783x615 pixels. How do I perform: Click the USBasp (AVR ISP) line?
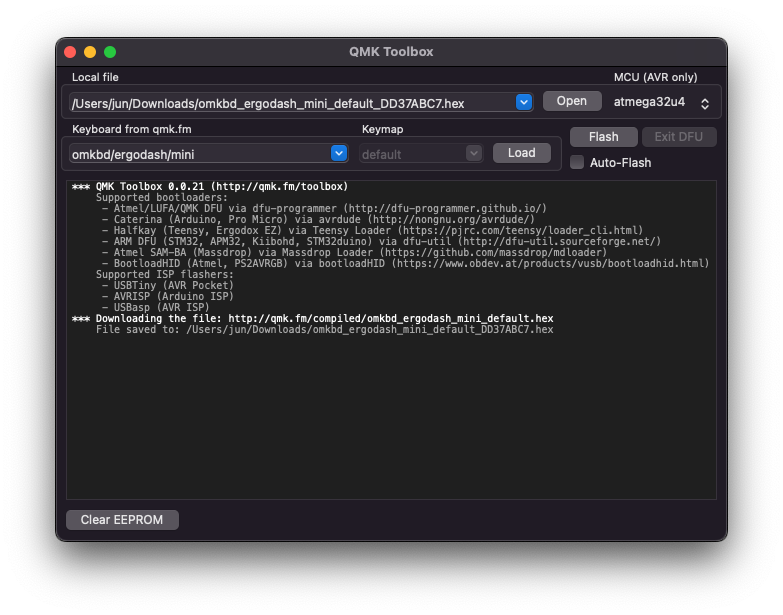tap(156, 308)
